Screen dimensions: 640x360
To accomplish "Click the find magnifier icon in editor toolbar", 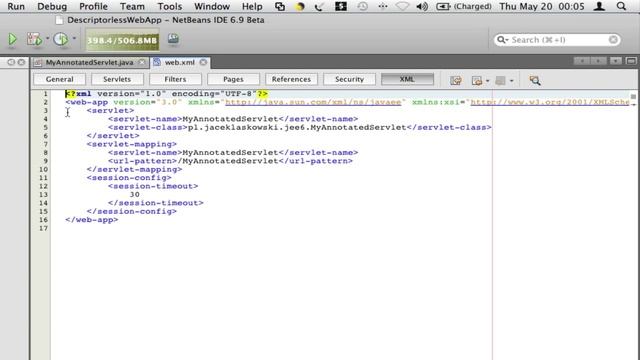I will tap(535, 80).
